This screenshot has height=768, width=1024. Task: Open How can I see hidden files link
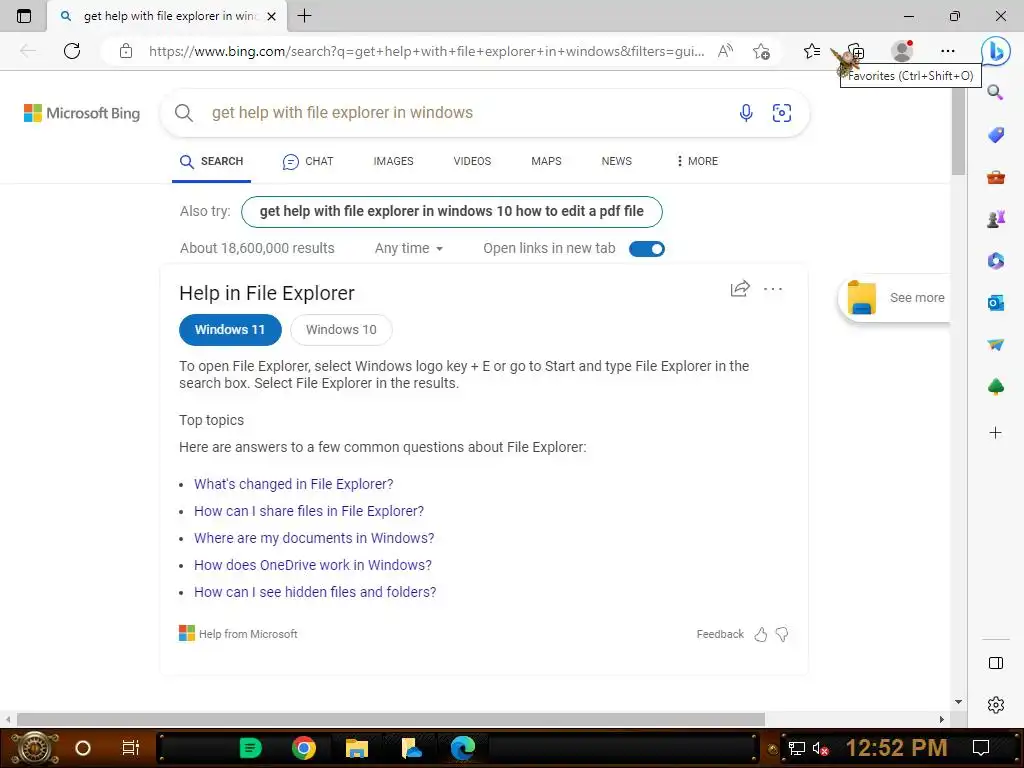pos(315,592)
